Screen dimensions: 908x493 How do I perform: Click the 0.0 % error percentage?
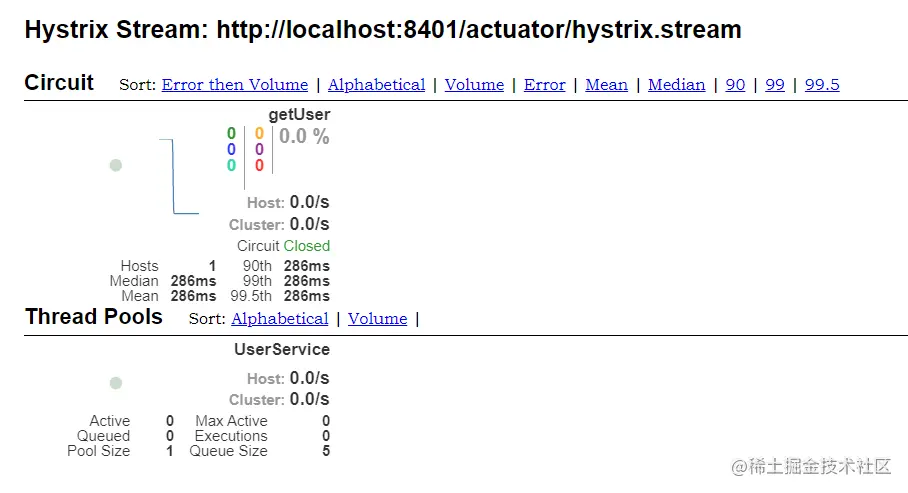pyautogui.click(x=304, y=136)
